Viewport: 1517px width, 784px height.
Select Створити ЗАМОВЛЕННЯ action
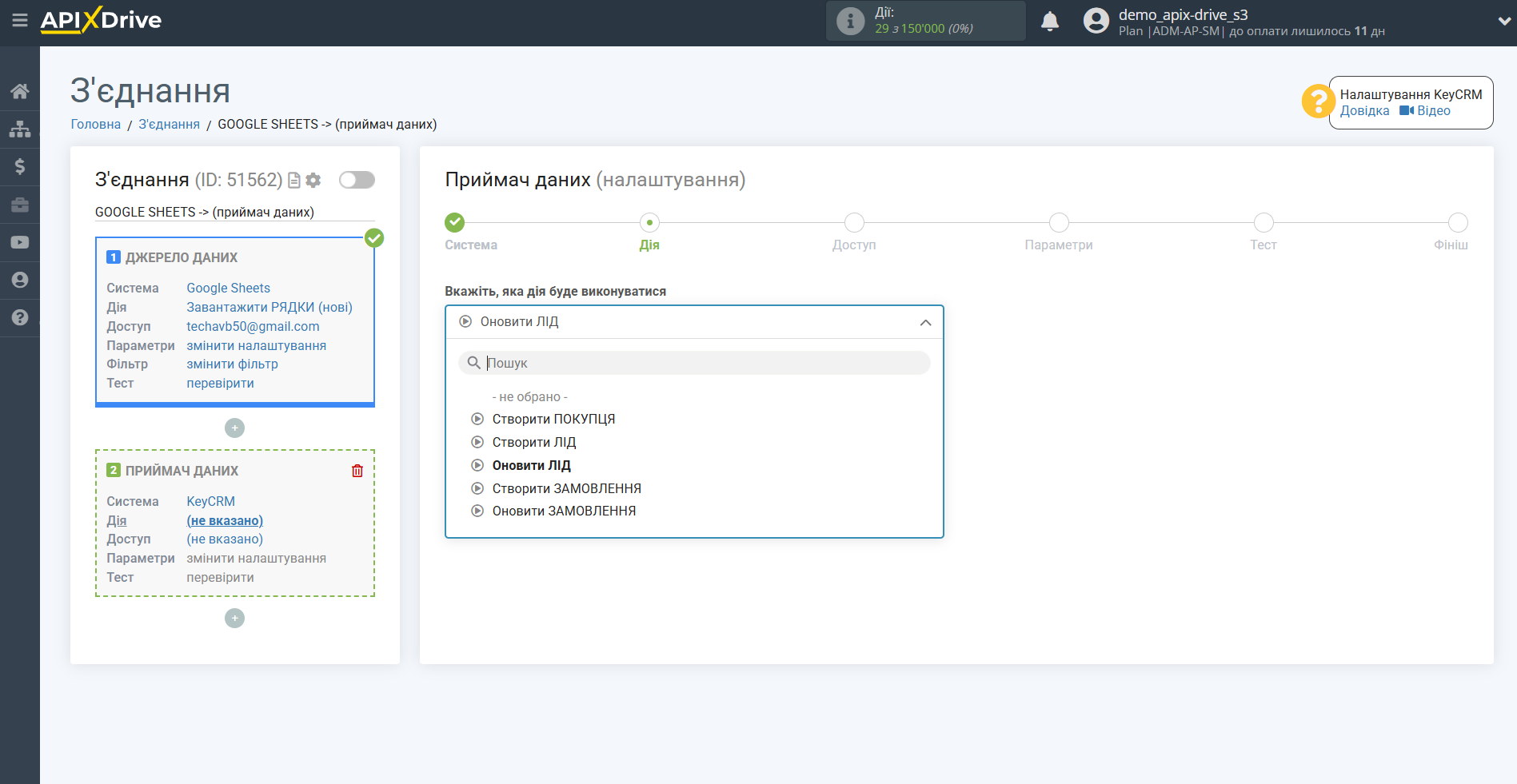click(x=567, y=489)
